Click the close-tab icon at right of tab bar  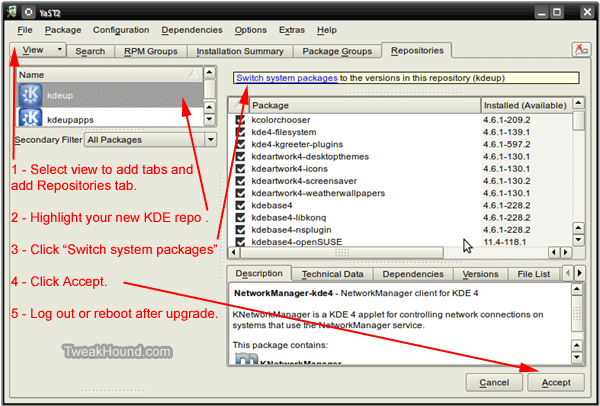581,50
